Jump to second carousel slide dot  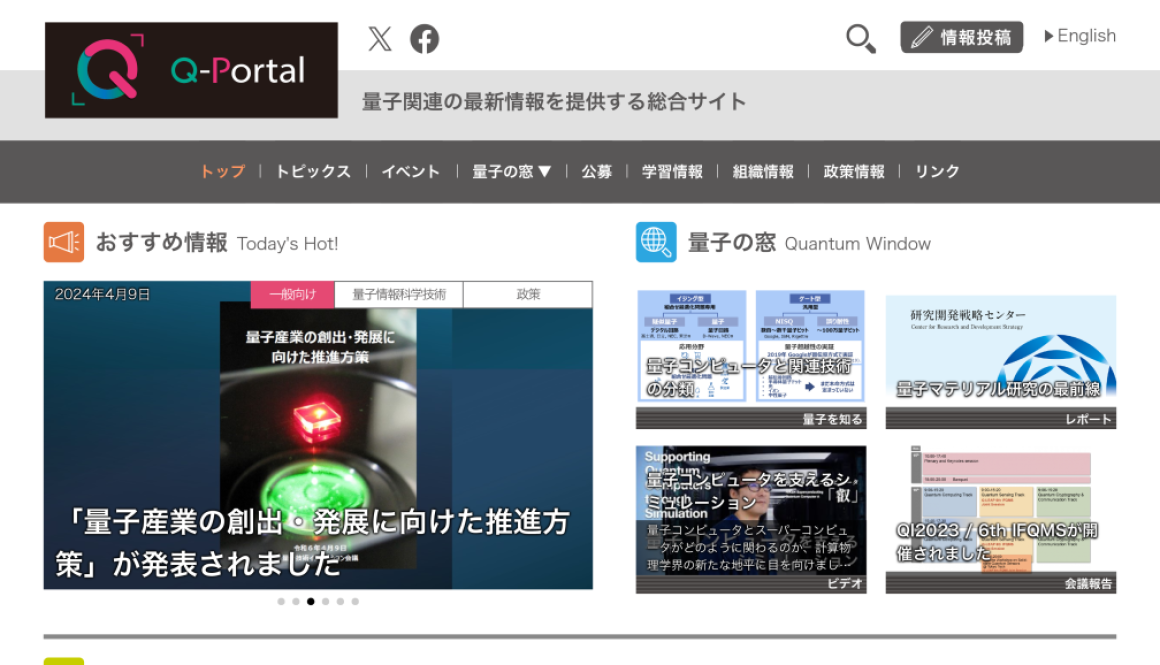pos(296,601)
